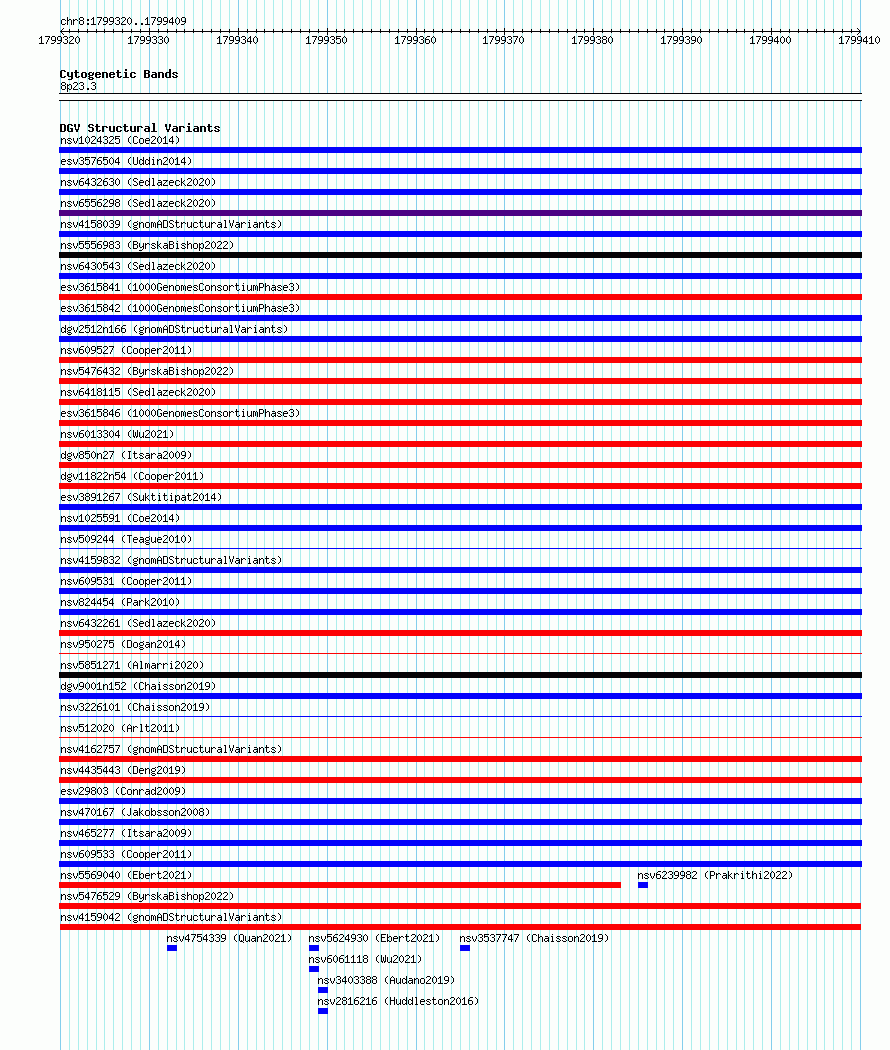Click the black bar under nsv5851271
Viewport: 890px width, 1050px height.
tap(461, 675)
